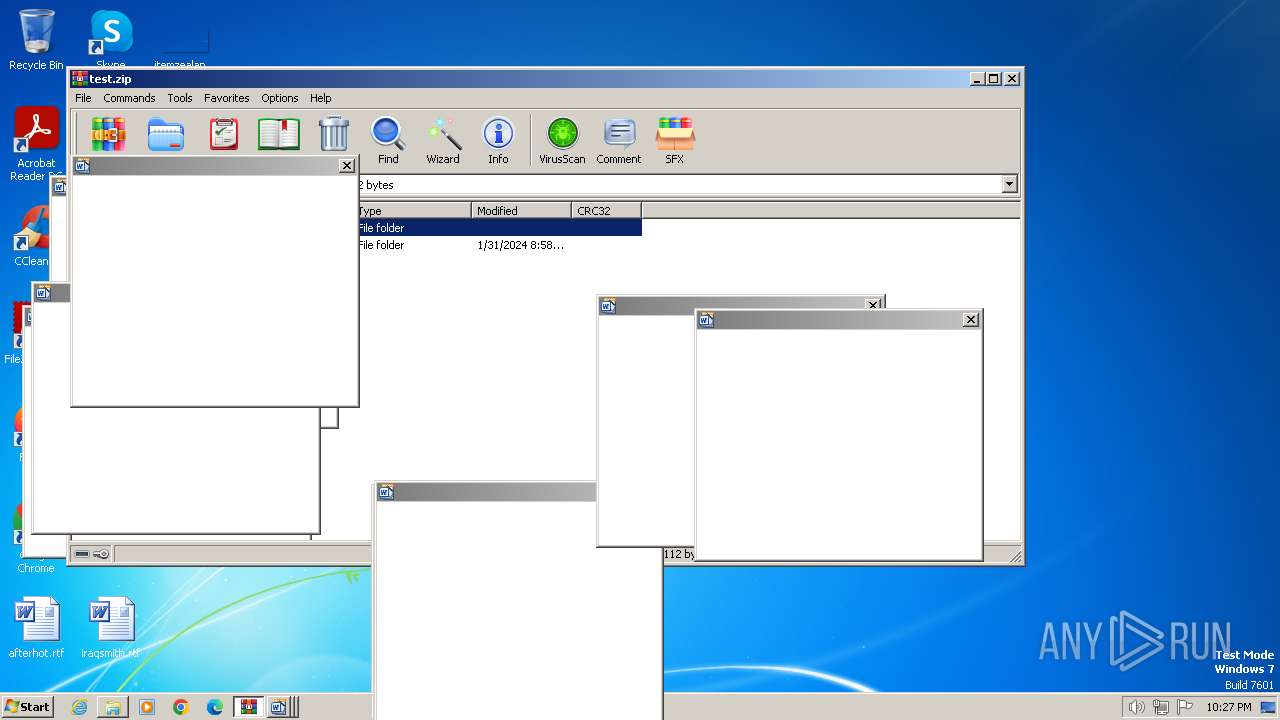The height and width of the screenshot is (720, 1280).
Task: Open the Action Center flag icon
Action: point(1185,707)
